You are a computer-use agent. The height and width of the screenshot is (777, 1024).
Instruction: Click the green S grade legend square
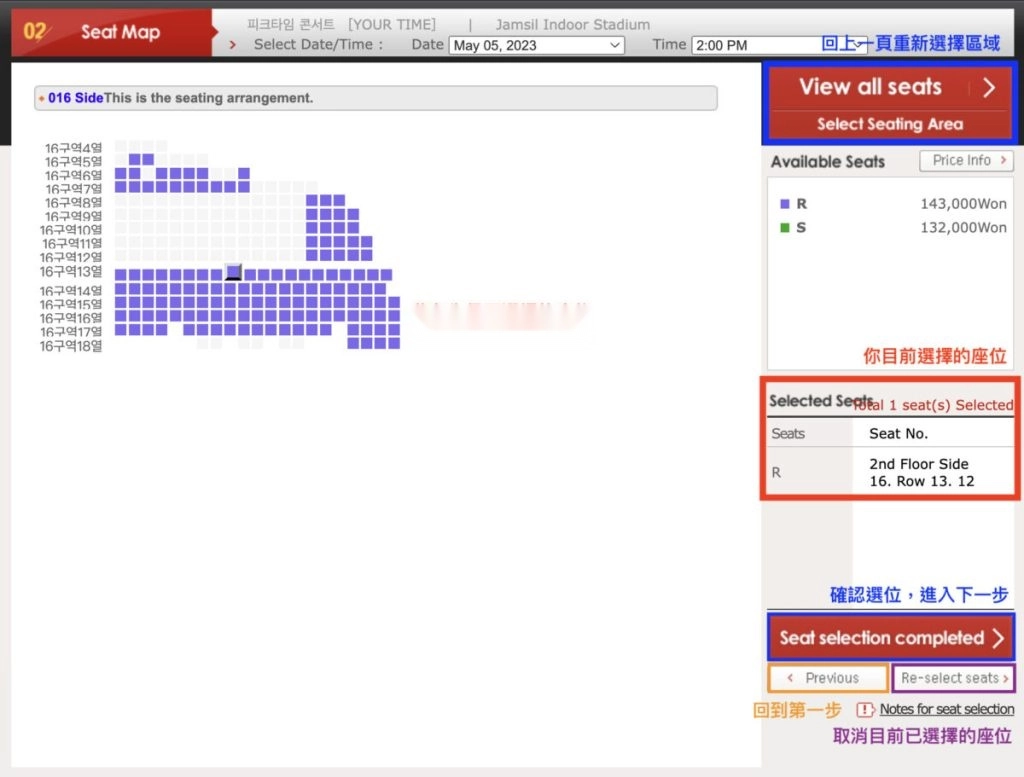click(x=784, y=228)
